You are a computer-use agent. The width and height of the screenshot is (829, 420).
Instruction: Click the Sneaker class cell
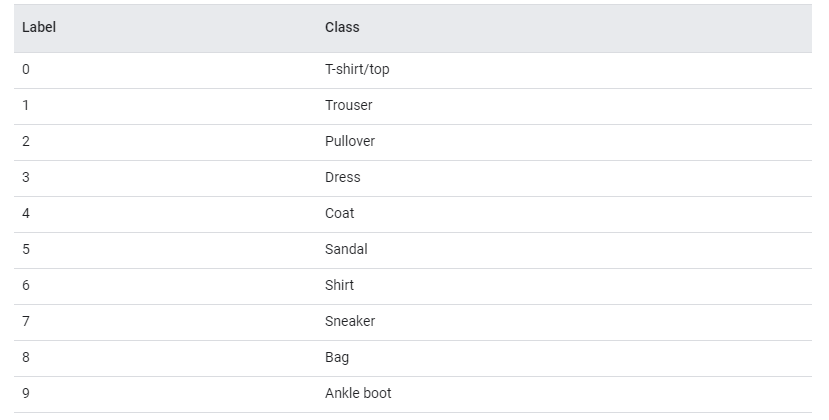(350, 321)
